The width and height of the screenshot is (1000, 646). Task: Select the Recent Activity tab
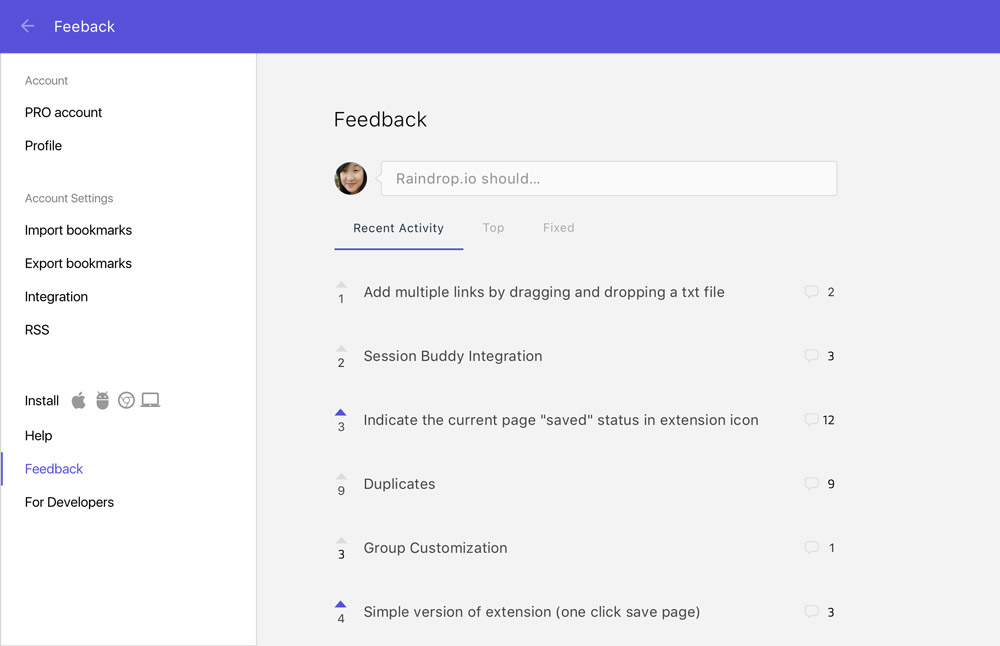398,228
